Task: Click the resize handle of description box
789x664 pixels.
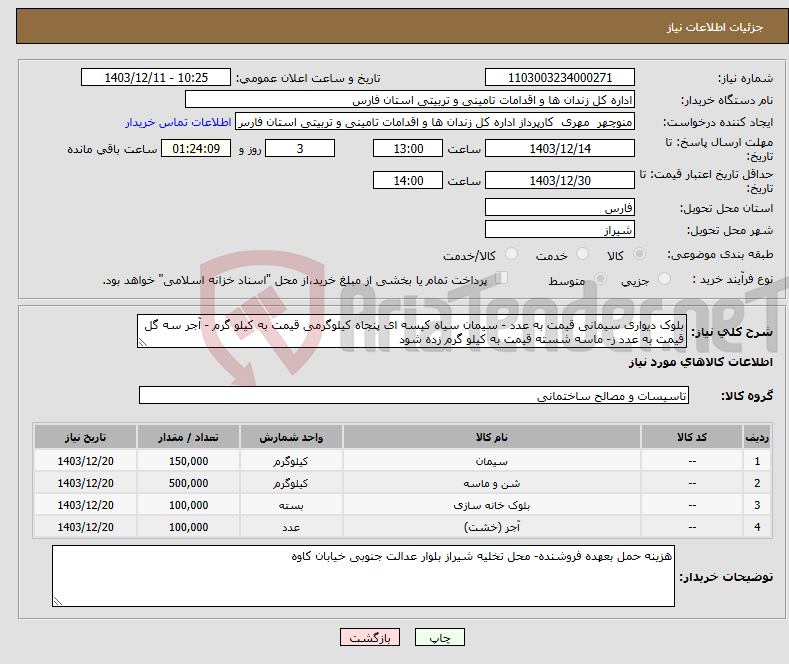Action: pyautogui.click(x=143, y=343)
